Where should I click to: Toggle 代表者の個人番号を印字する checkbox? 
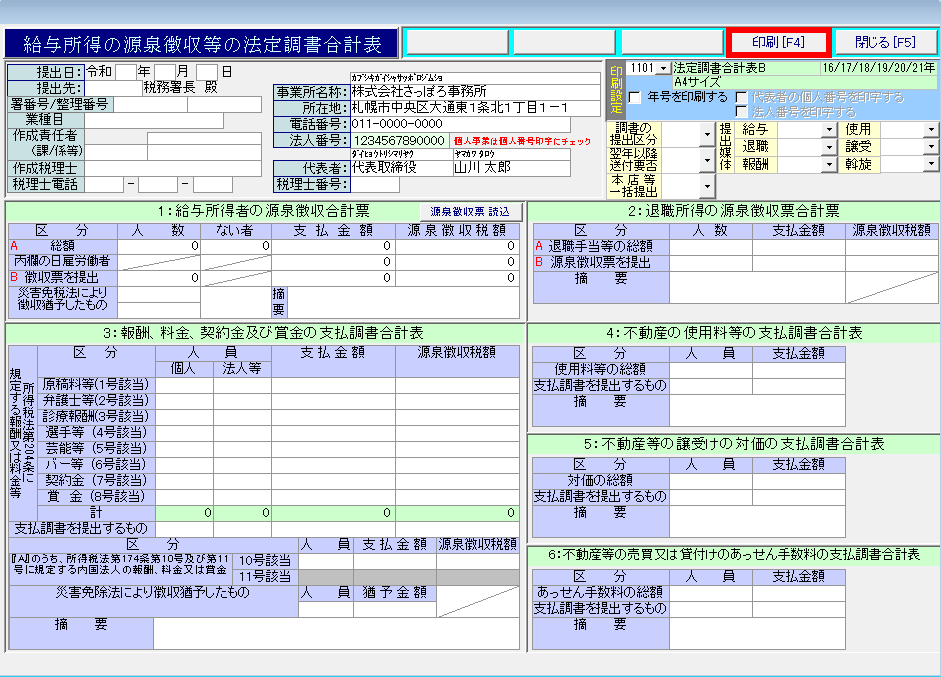coord(741,98)
